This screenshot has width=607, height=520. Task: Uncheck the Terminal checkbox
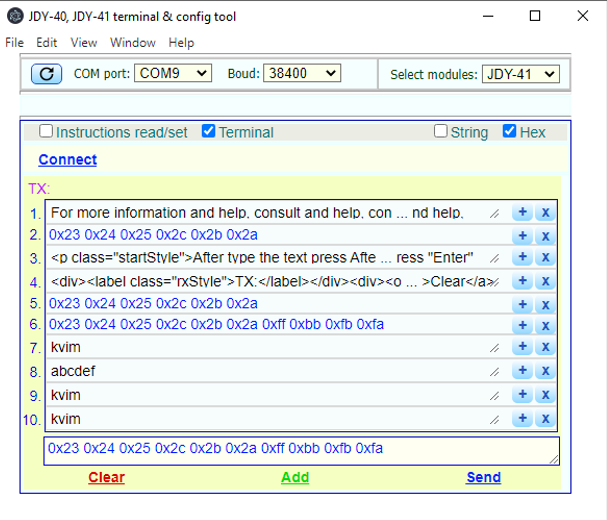pos(208,131)
